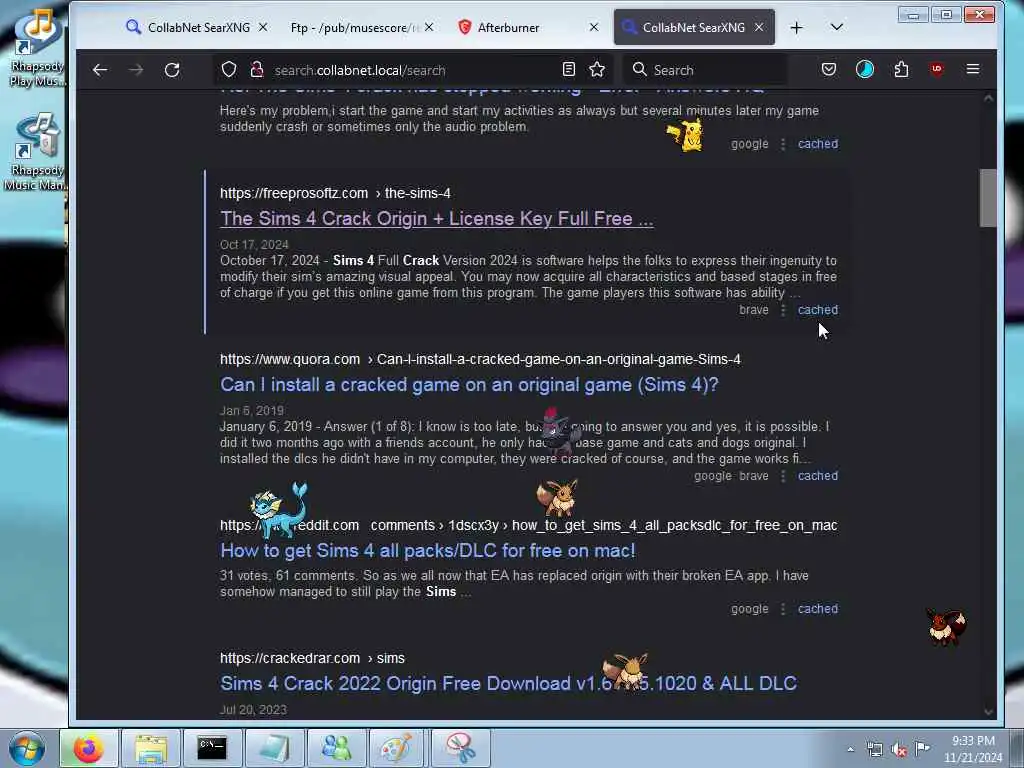1024x768 pixels.
Task: Expand options dots on freeprosoftz result
Action: [783, 310]
